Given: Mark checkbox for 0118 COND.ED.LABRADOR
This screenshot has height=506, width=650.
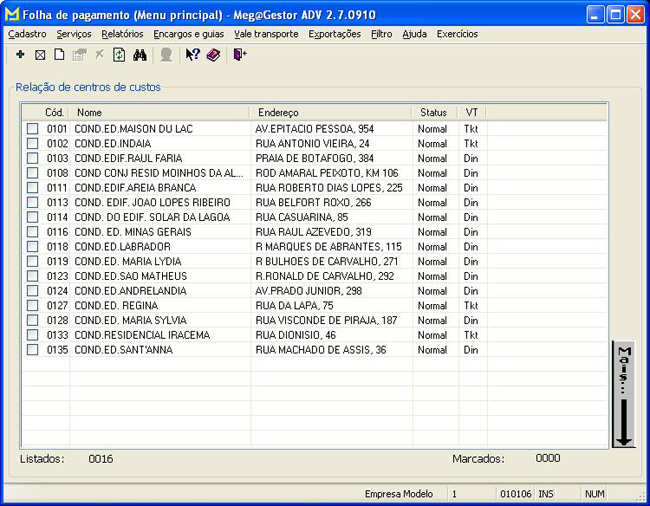Looking at the screenshot, I should coord(32,247).
